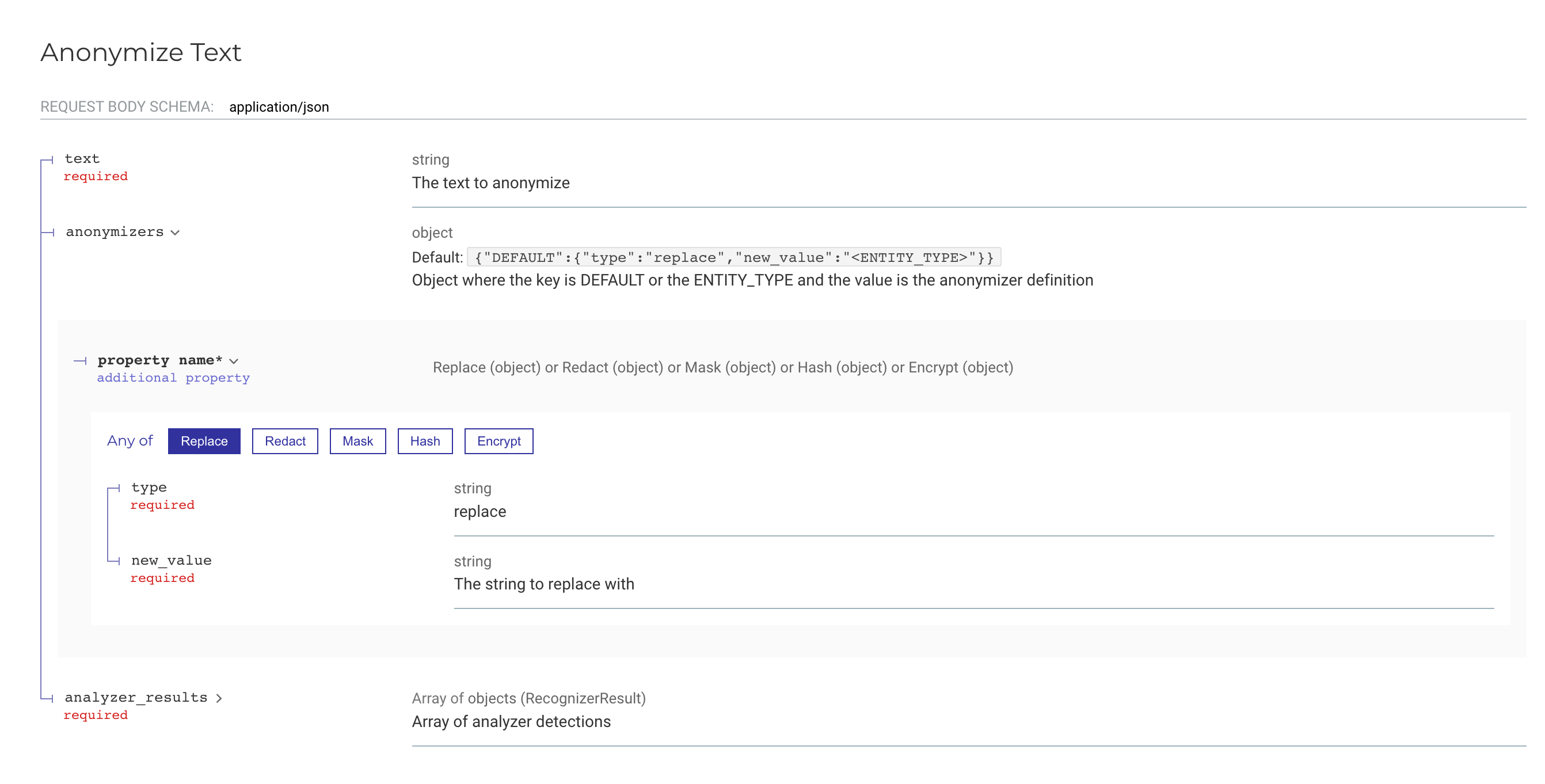Select the Replace anonymizer type
This screenshot has height=784, width=1545.
click(x=204, y=441)
